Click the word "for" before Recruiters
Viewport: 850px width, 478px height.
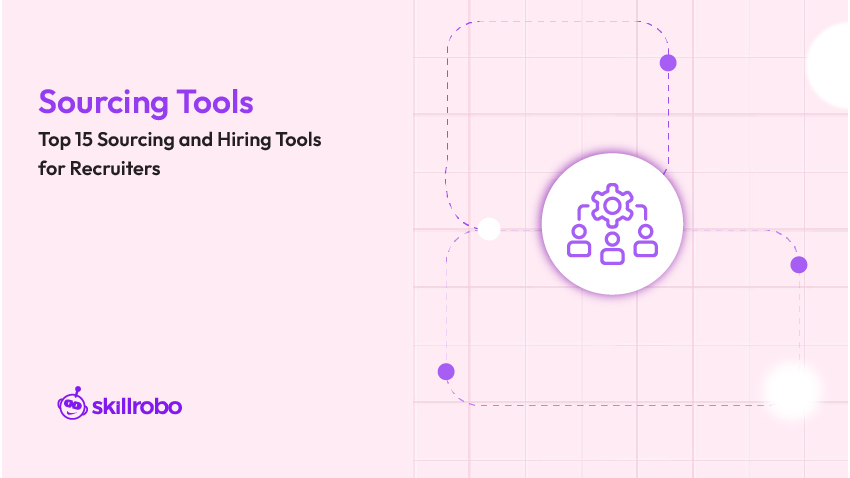pyautogui.click(x=51, y=169)
